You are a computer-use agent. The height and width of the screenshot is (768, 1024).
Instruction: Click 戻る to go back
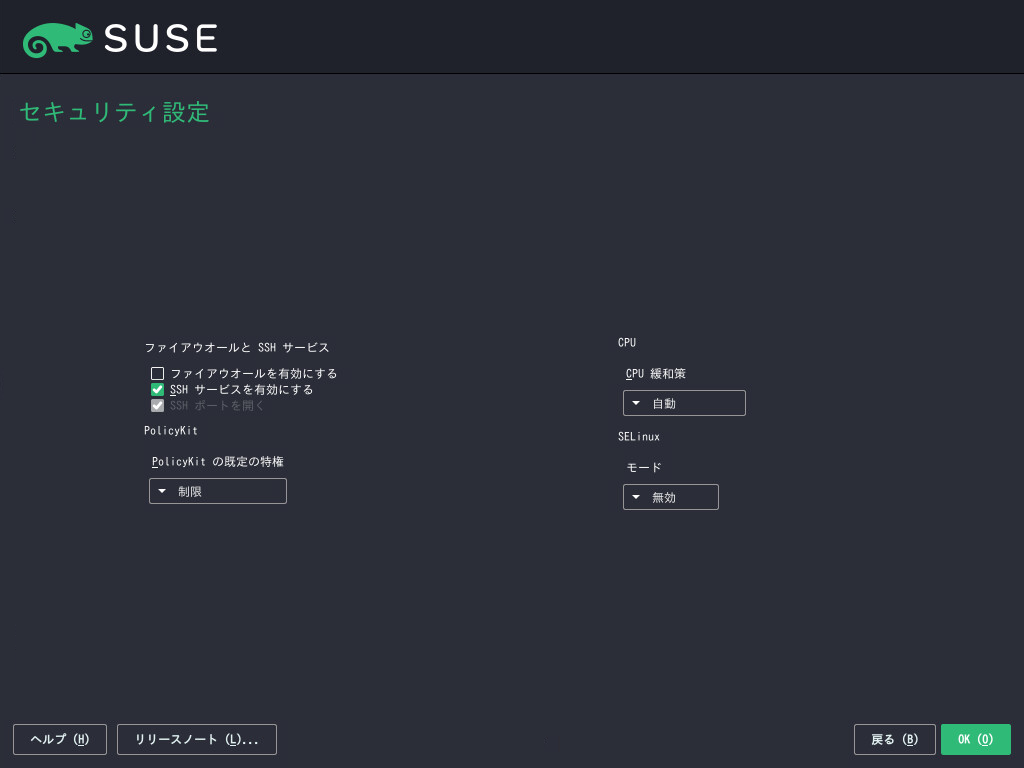click(x=894, y=739)
